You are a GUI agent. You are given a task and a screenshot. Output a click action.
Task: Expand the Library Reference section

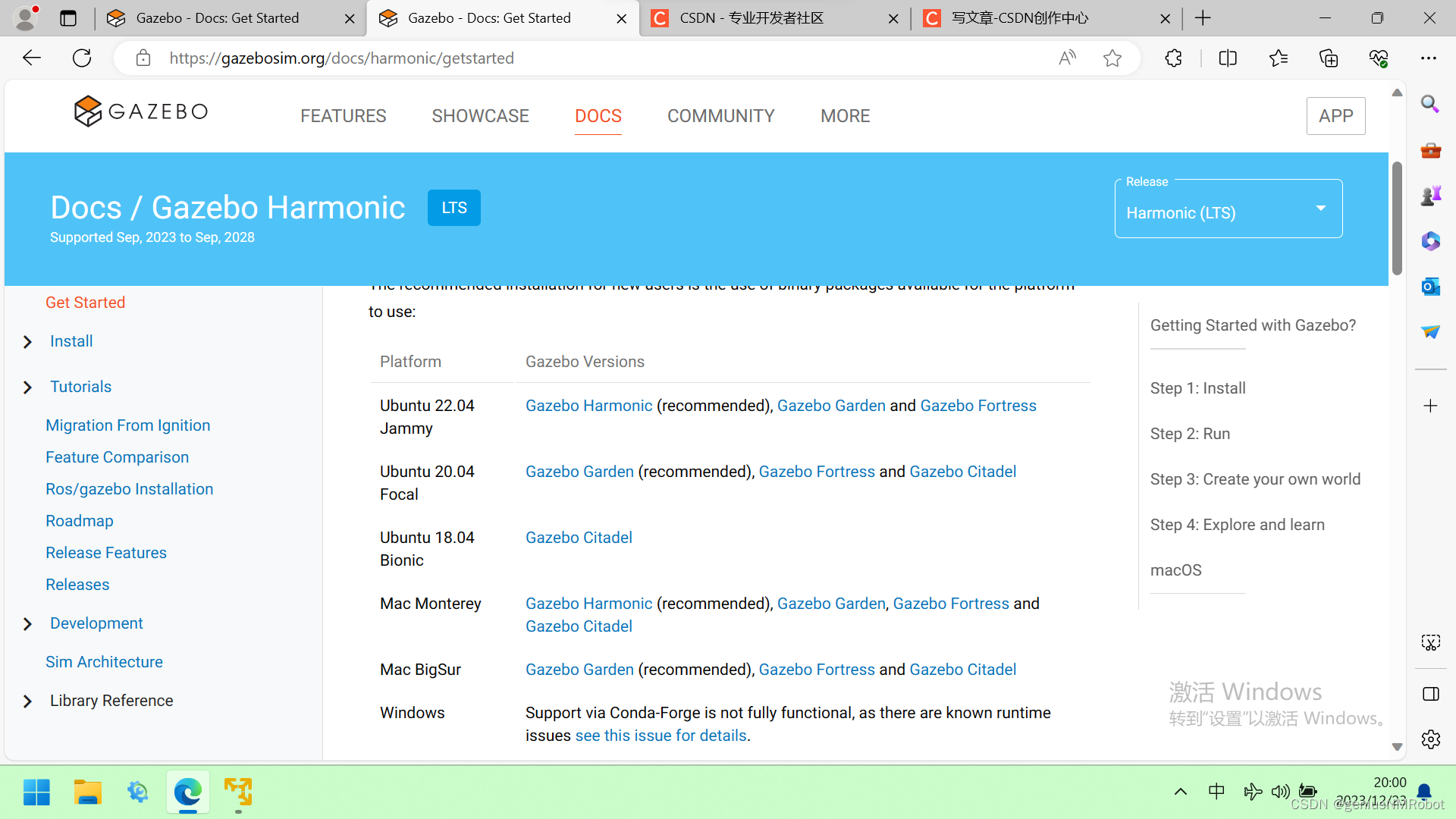tap(28, 701)
